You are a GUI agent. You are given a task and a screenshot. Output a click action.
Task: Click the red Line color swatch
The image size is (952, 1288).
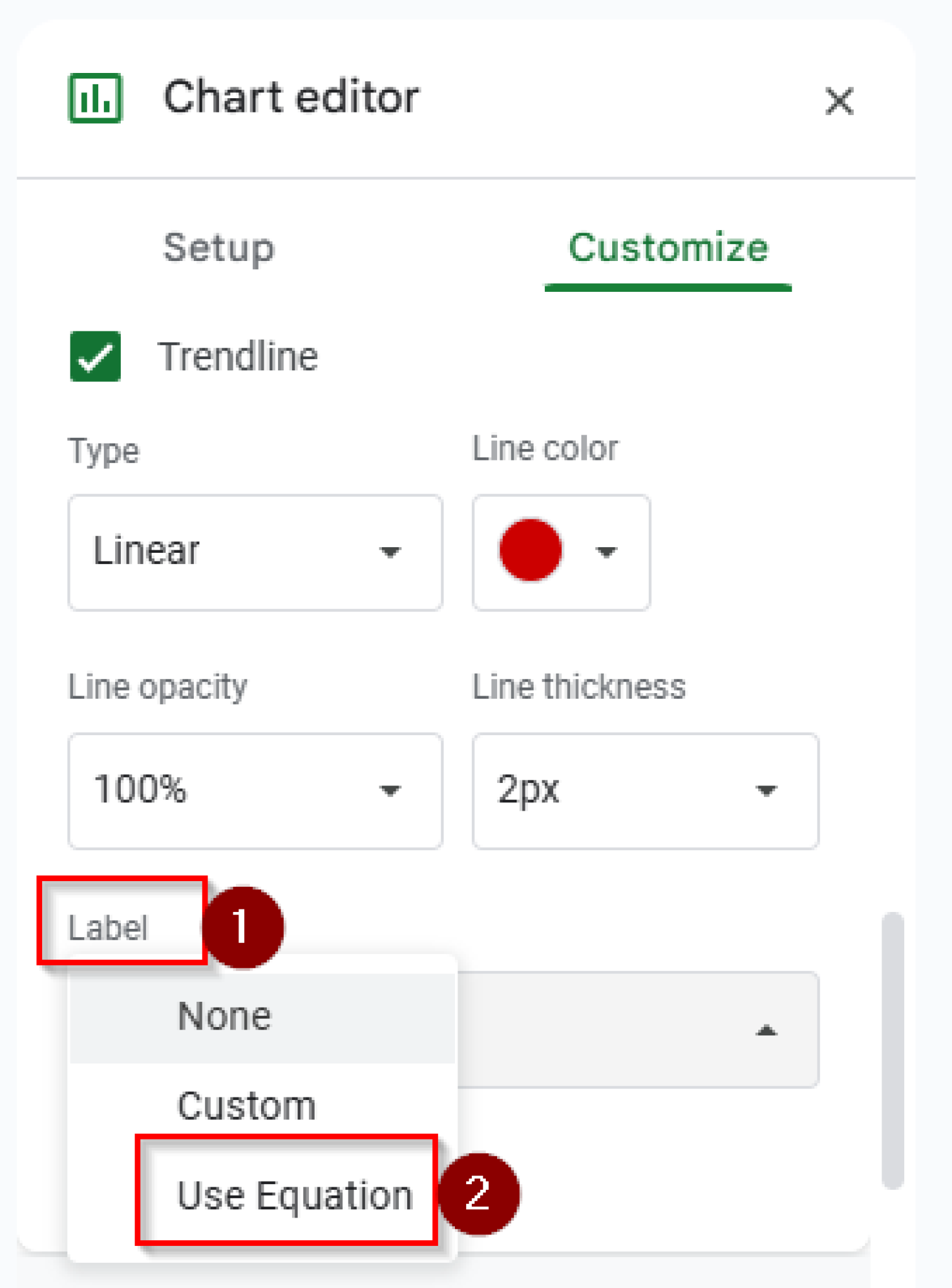pyautogui.click(x=530, y=550)
